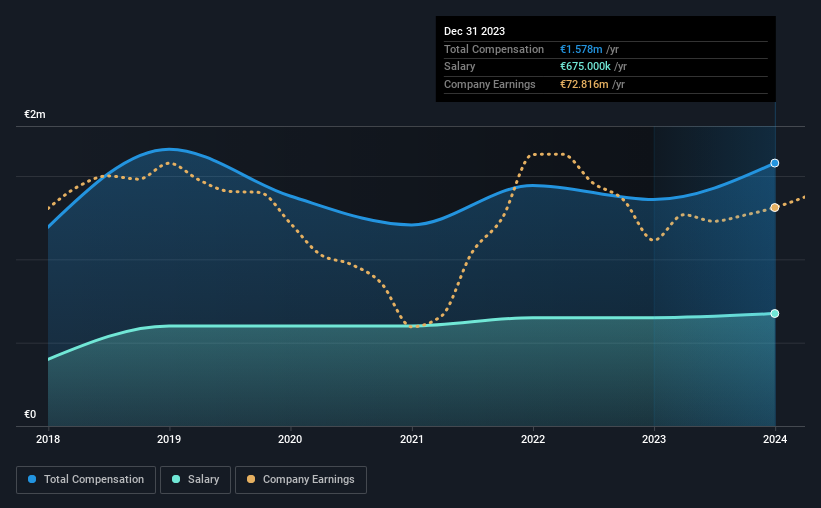This screenshot has height=508, width=821.
Task: Toggle the Total Compensation legend series
Action: (x=86, y=480)
